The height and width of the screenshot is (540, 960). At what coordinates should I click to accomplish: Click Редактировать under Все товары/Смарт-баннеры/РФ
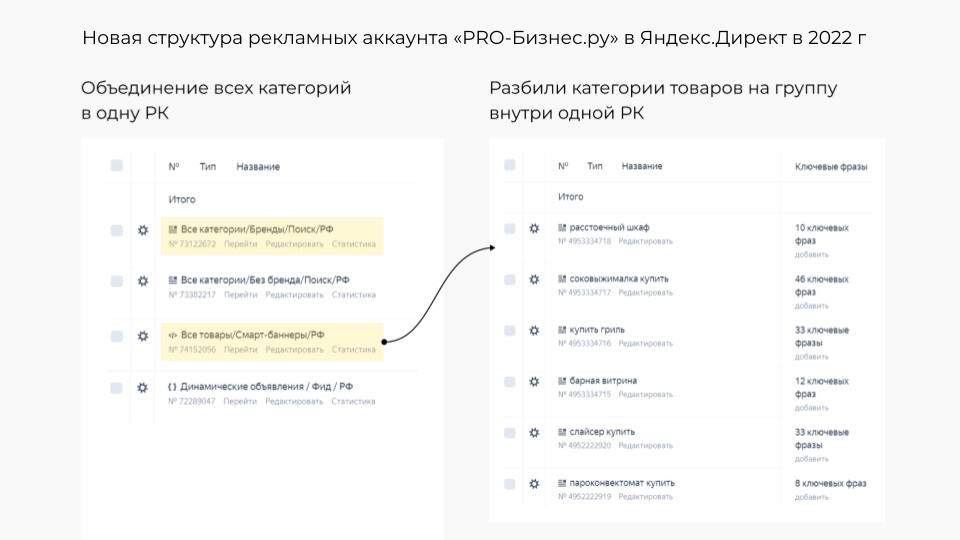(294, 350)
